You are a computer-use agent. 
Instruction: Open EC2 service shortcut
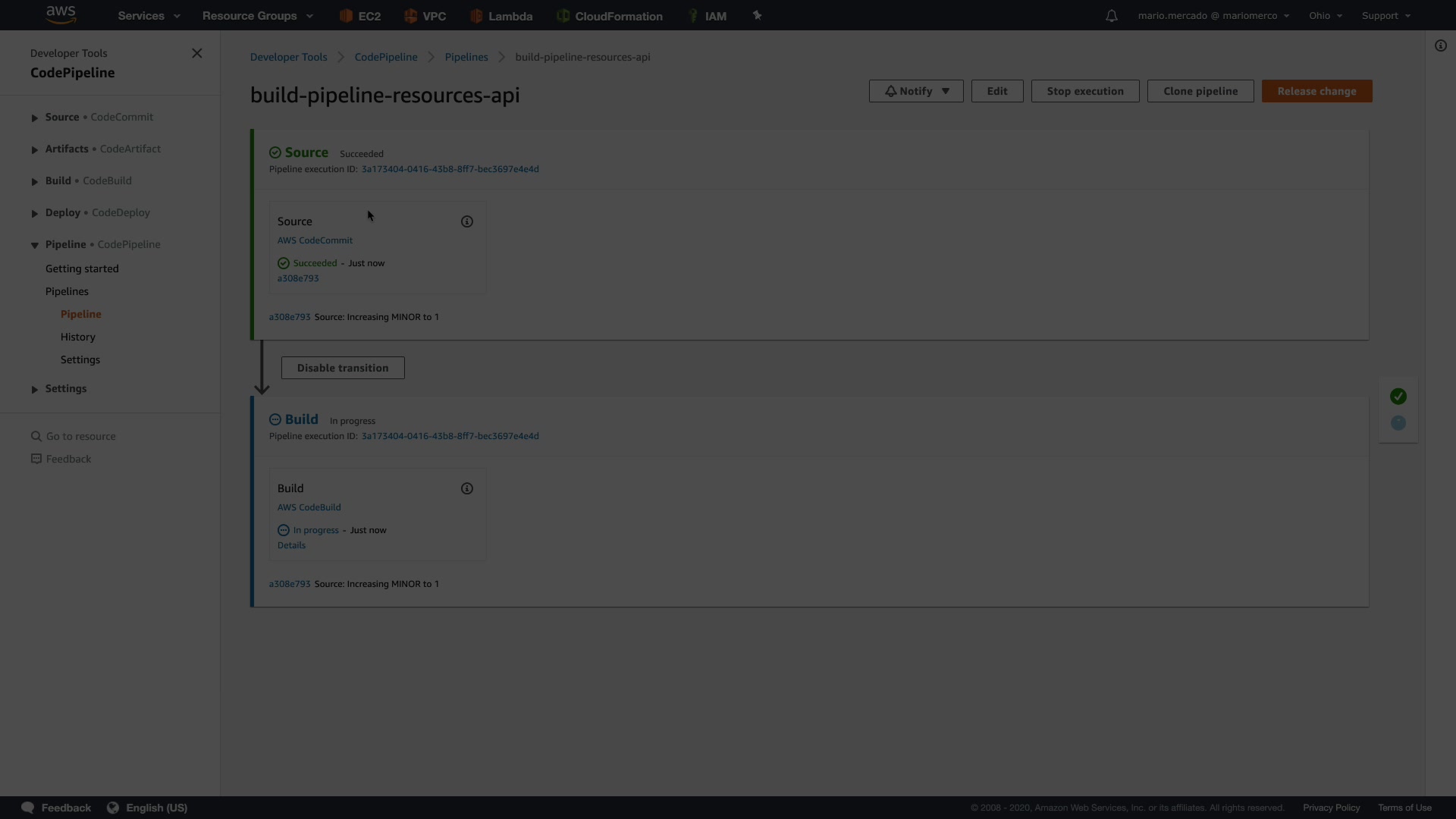[x=360, y=16]
